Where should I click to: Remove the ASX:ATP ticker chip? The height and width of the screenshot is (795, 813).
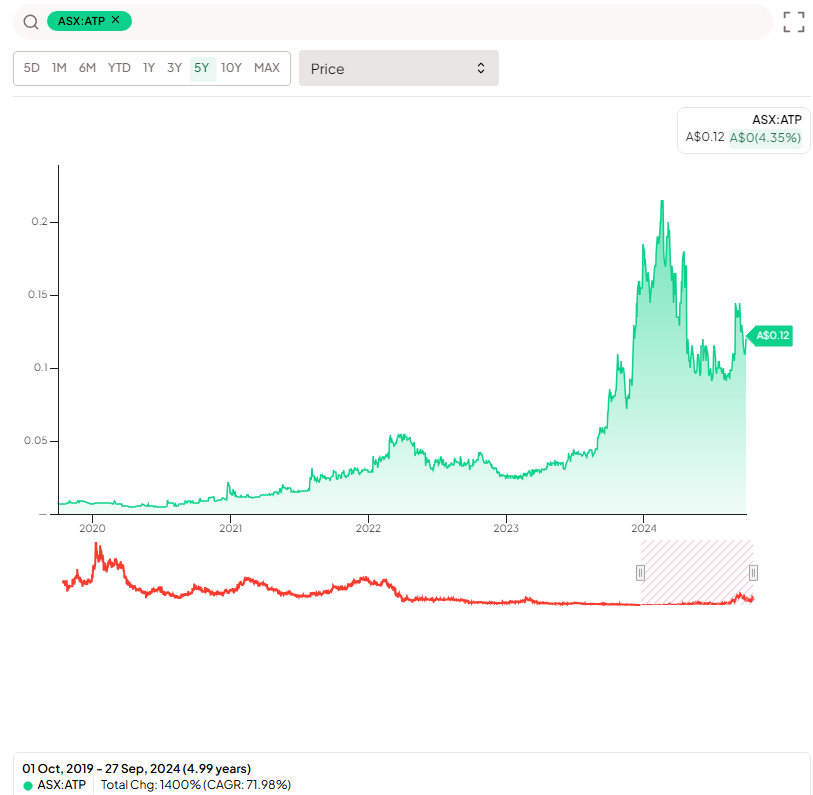click(116, 20)
